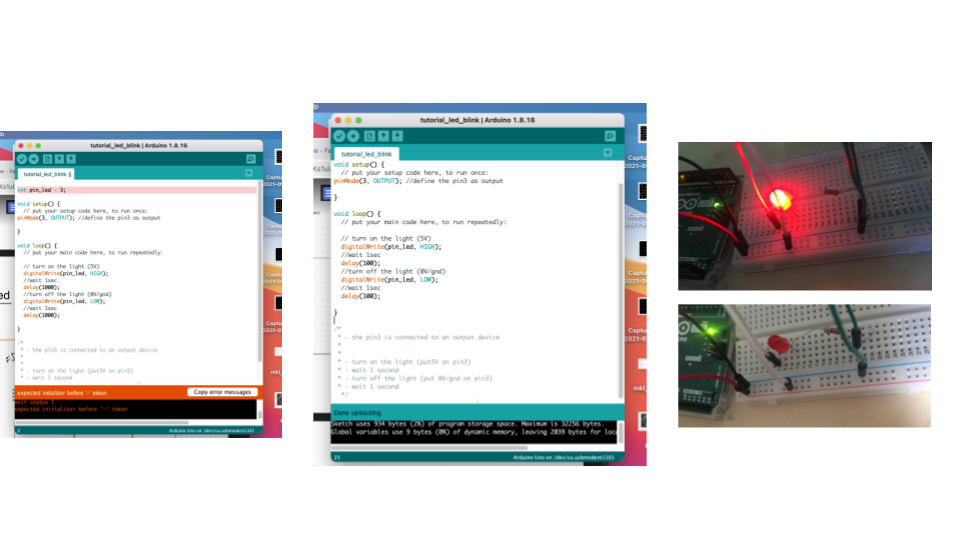
Task: Click Open sketch icon in Done uploading window
Action: [x=383, y=136]
